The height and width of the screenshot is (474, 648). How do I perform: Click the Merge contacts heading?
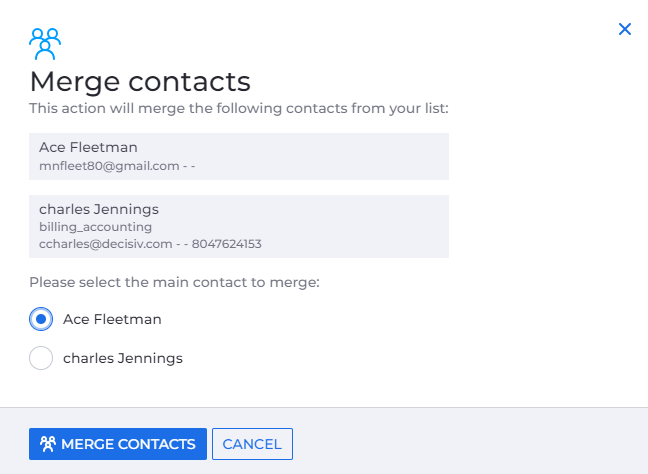tap(139, 81)
